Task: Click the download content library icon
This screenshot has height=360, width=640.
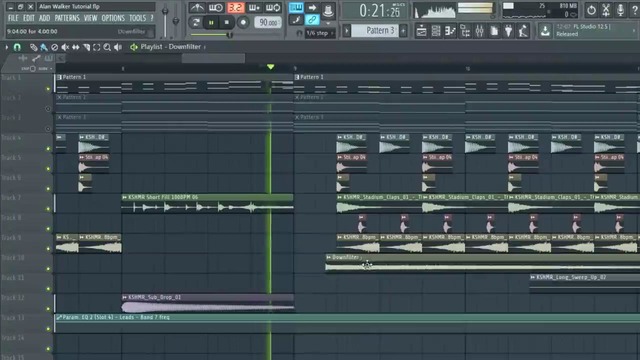Action: [x=545, y=31]
